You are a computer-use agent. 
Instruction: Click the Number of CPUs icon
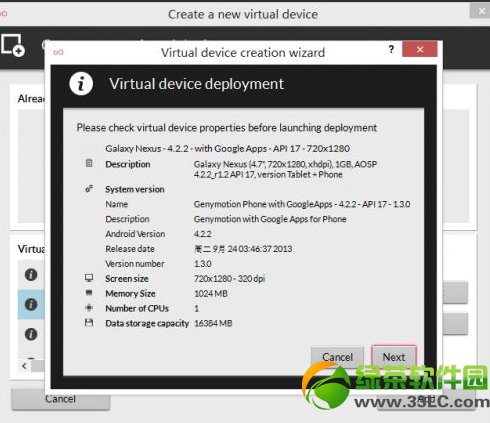[89, 308]
